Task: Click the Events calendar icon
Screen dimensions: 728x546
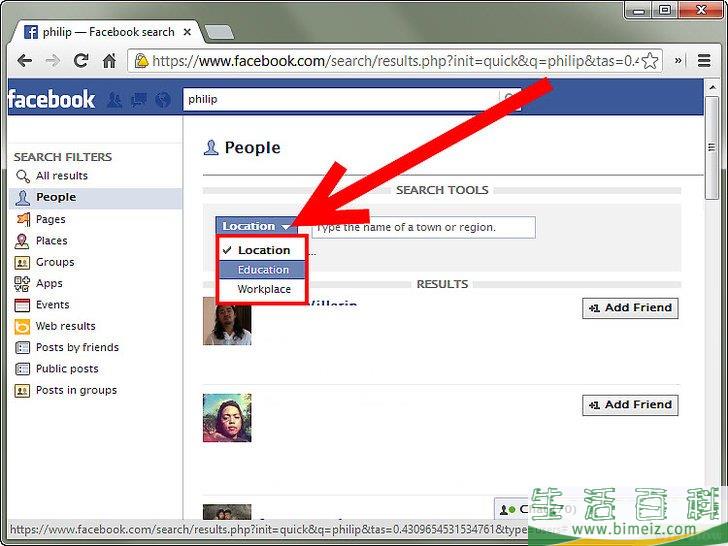Action: click(22, 305)
